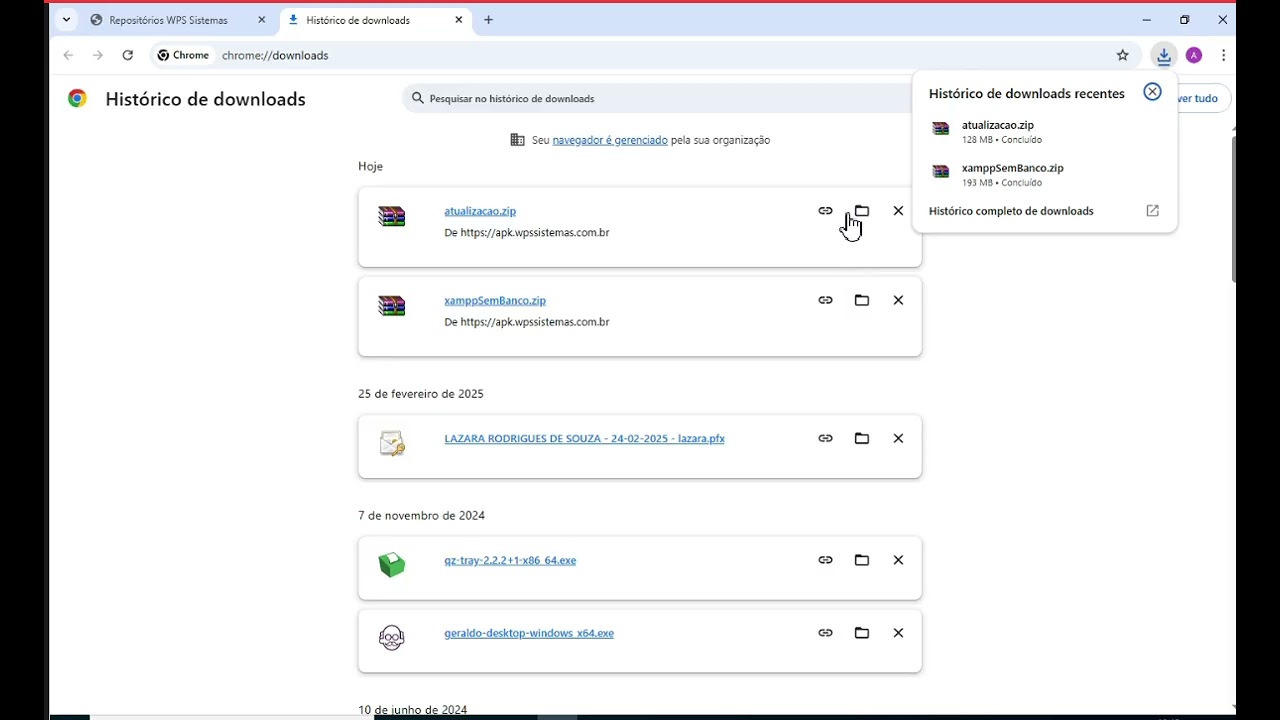Screen dimensions: 1280x720
Task: Open 'Histórico completo de downloads' from the popup
Action: (1011, 211)
